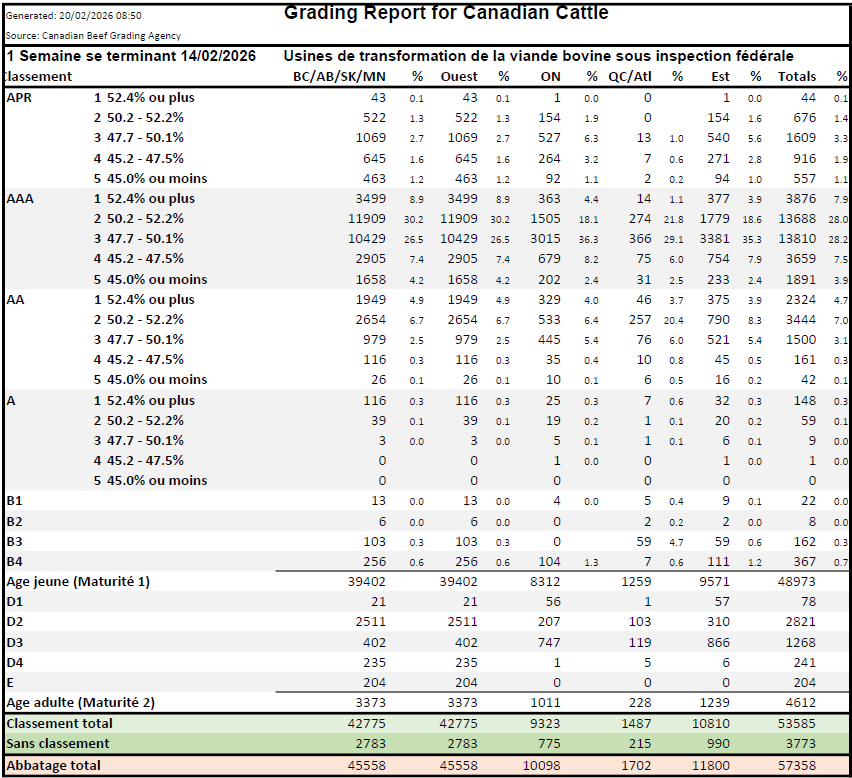Click the grand total value 57358

(x=797, y=765)
